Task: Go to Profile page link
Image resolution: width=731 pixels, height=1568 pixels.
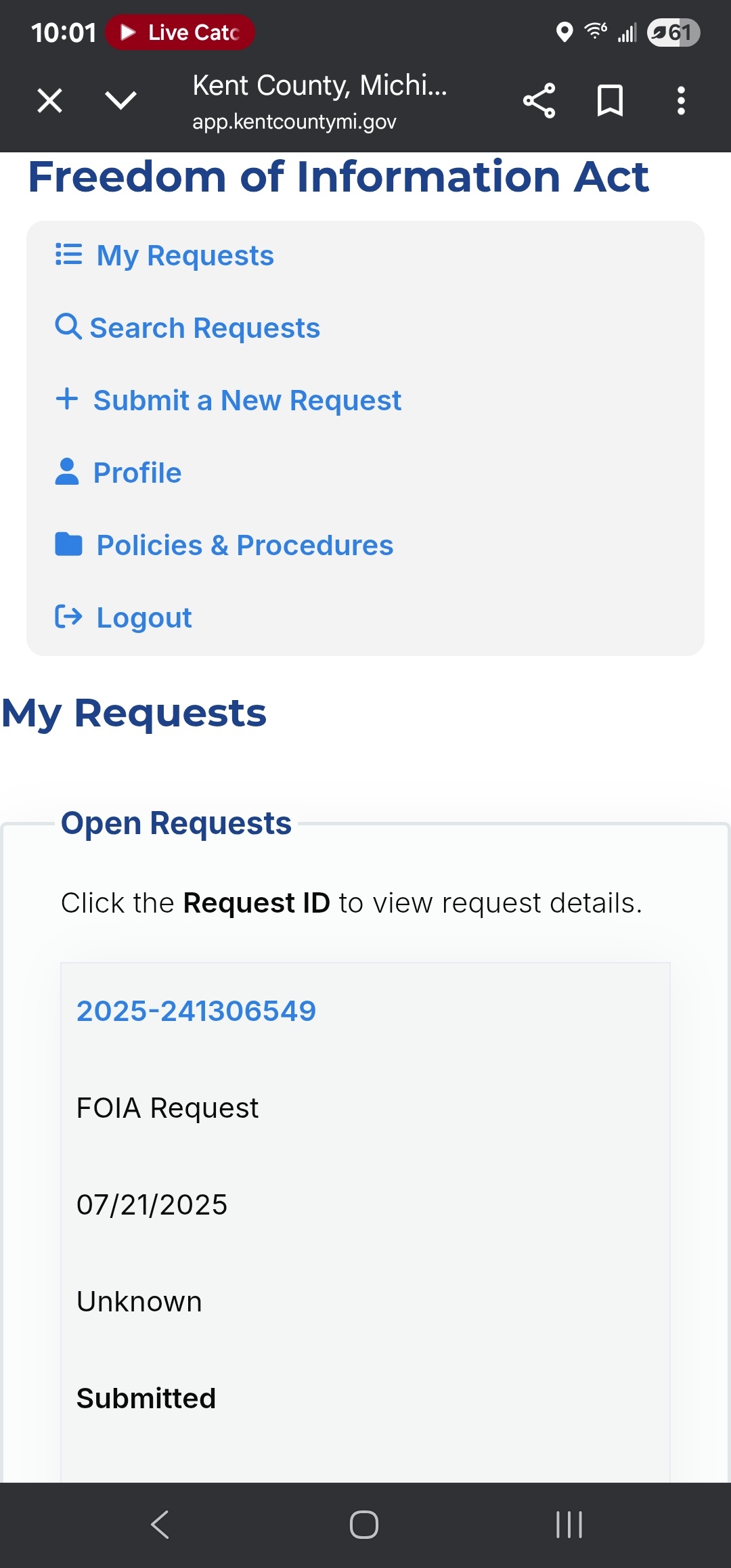Action: click(137, 473)
